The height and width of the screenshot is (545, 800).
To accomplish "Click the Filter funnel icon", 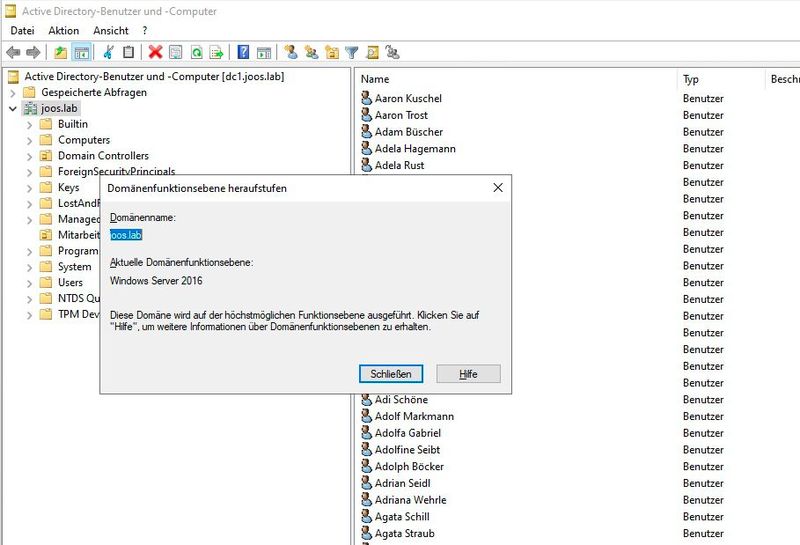I will 352,52.
